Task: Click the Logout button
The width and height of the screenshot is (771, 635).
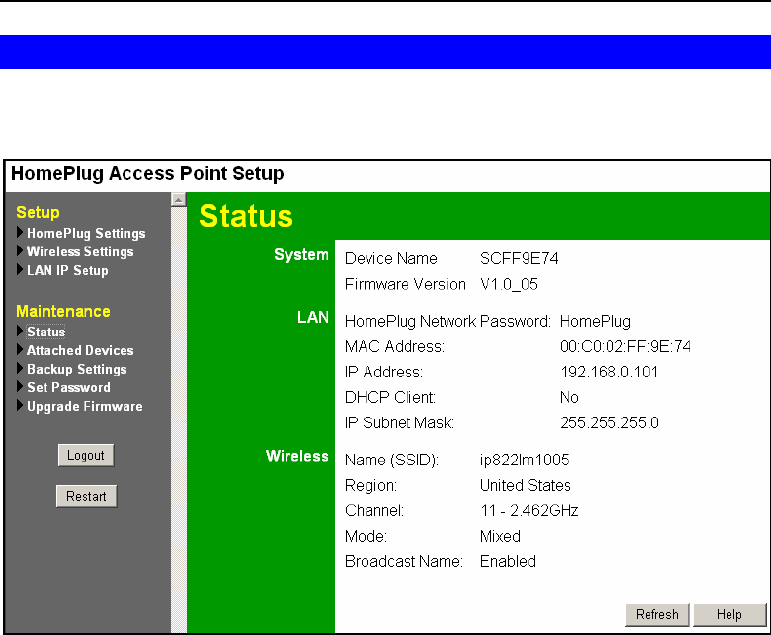Action: pos(86,455)
